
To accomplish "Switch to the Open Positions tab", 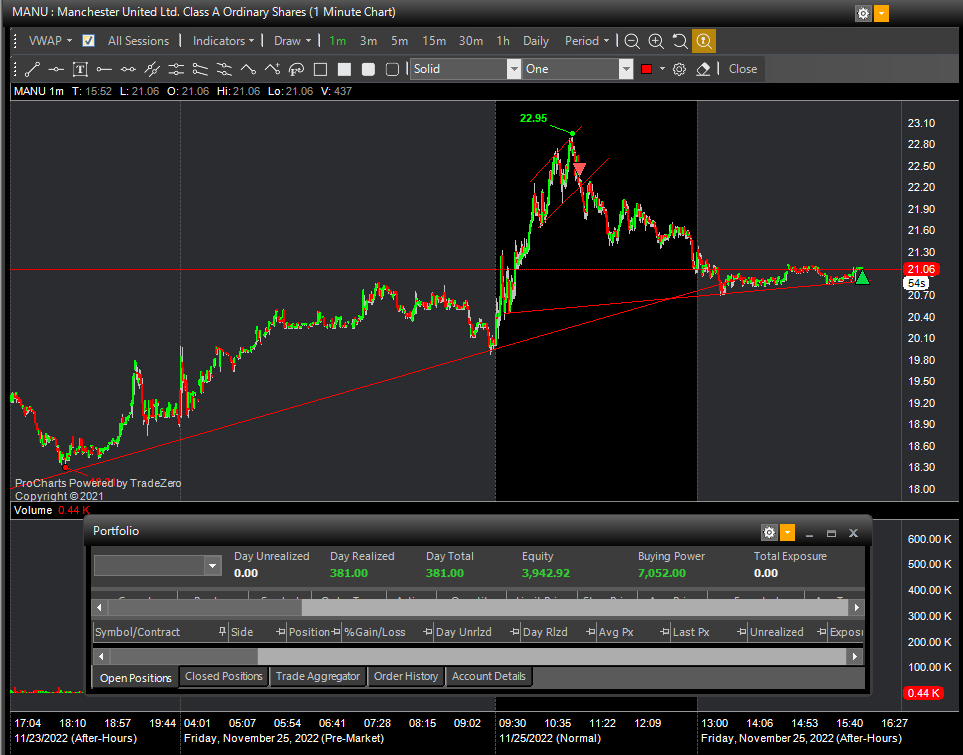I will pos(136,678).
